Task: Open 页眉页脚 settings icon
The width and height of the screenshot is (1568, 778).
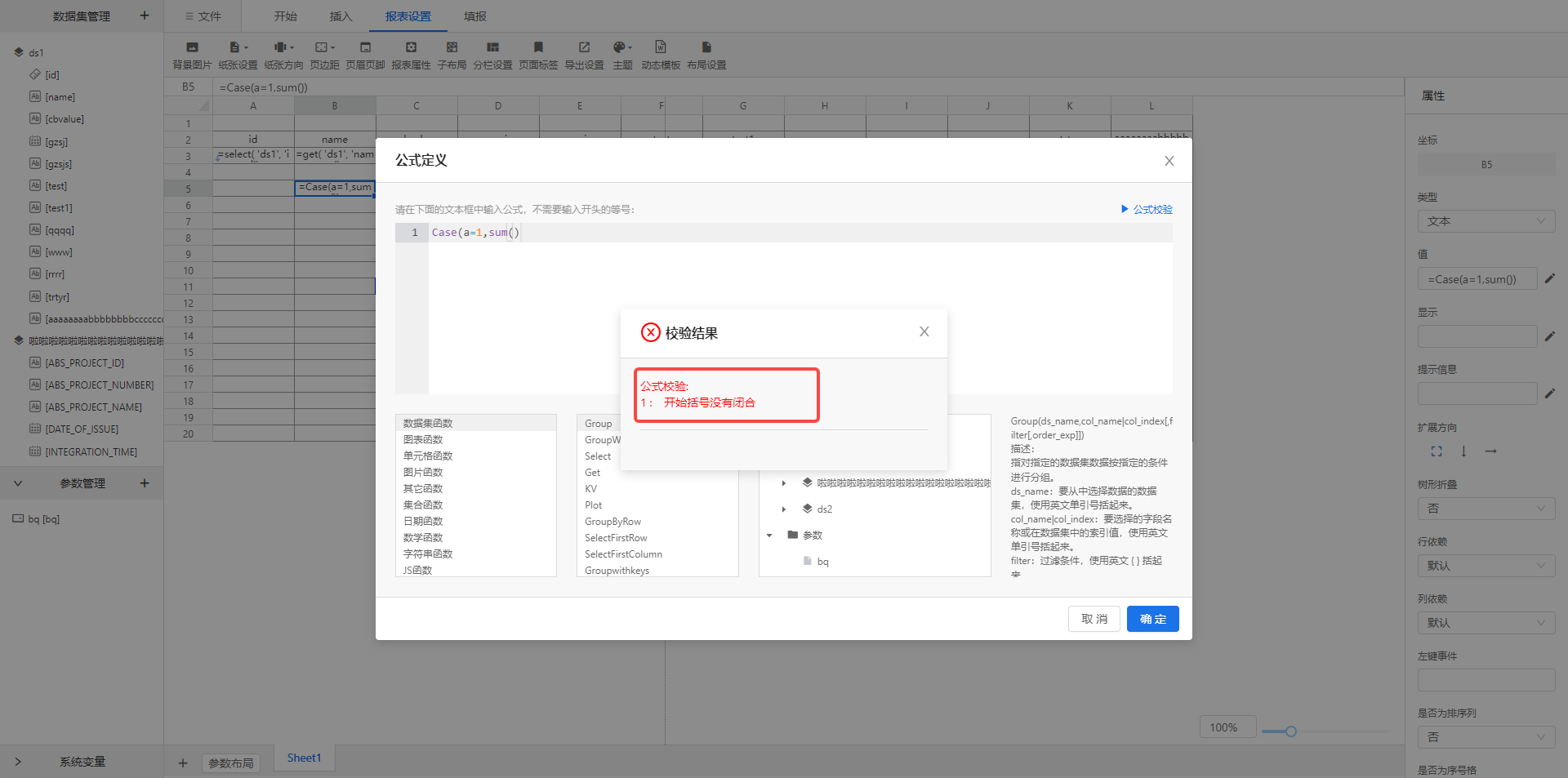Action: 365,47
